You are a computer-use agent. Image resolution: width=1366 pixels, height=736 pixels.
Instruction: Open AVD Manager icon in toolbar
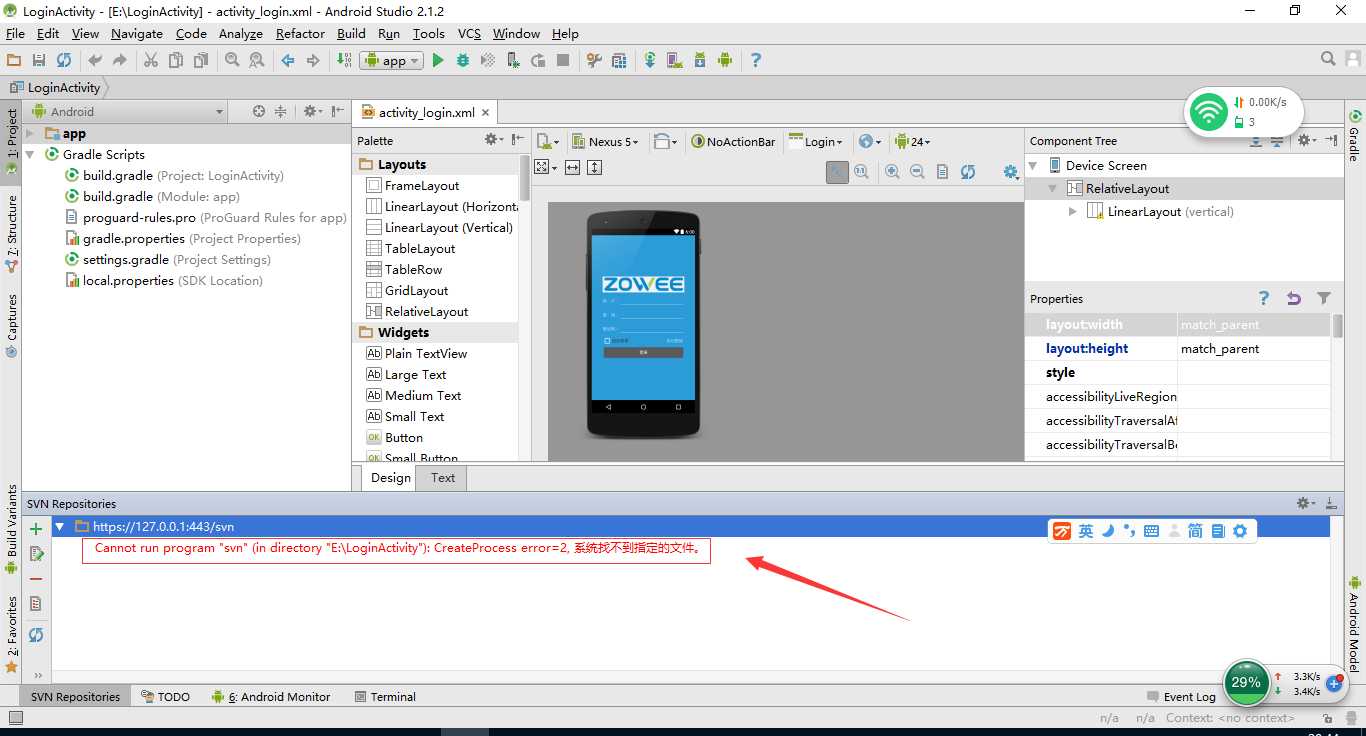pyautogui.click(x=675, y=60)
